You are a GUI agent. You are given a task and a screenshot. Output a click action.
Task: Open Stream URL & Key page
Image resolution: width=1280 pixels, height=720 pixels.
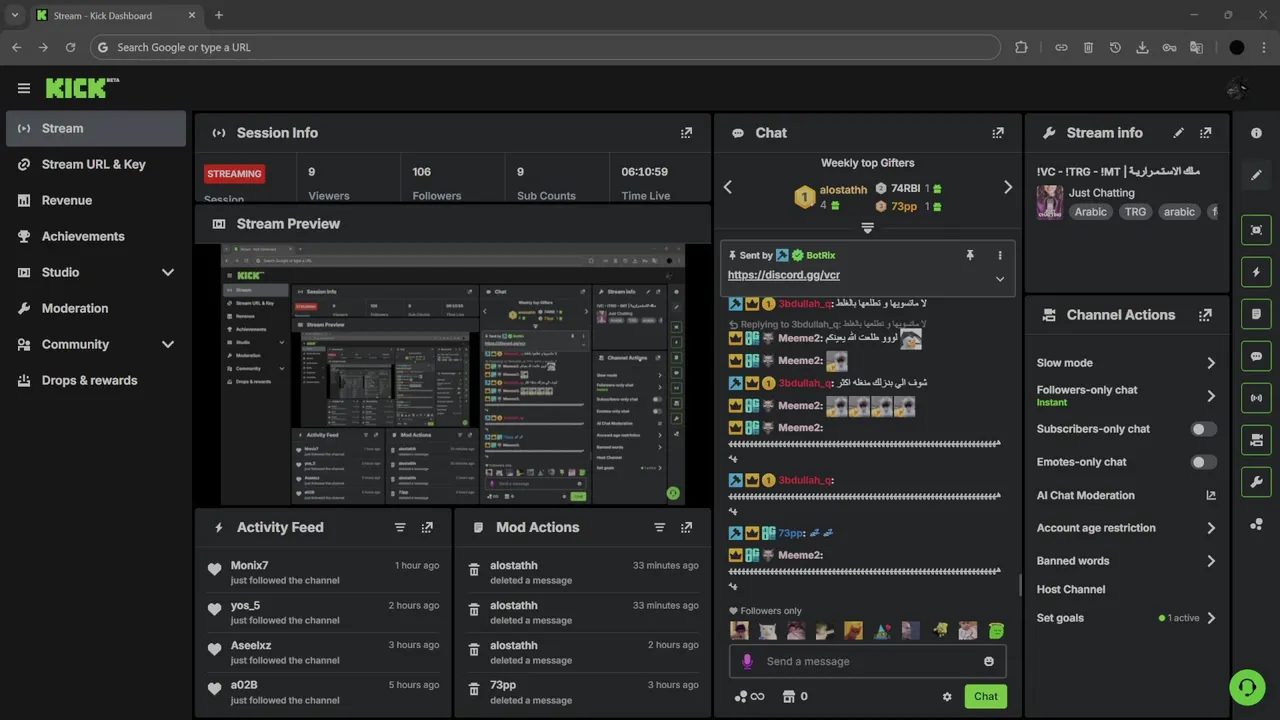point(96,164)
